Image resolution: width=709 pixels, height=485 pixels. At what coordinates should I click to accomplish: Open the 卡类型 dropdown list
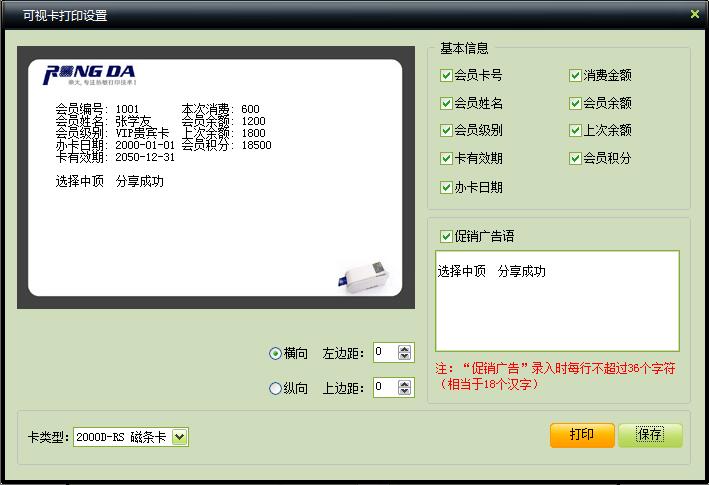tap(179, 436)
